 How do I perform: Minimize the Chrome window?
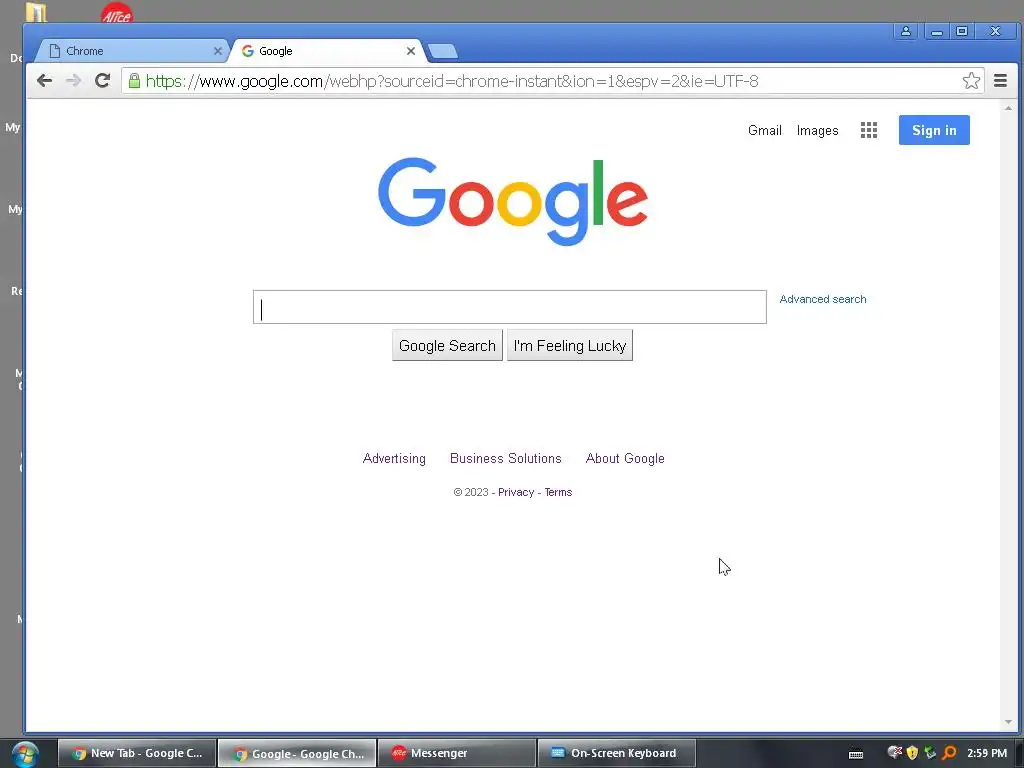coord(936,31)
